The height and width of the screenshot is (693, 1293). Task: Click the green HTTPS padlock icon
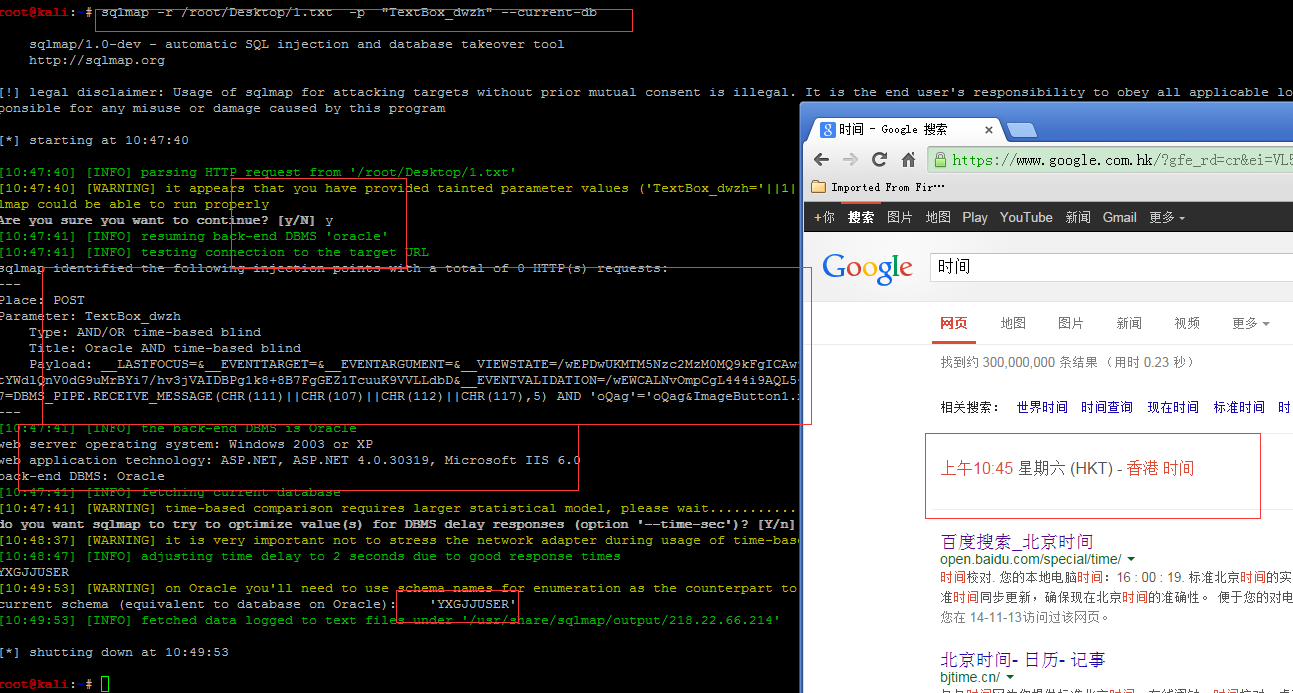pyautogui.click(x=939, y=160)
